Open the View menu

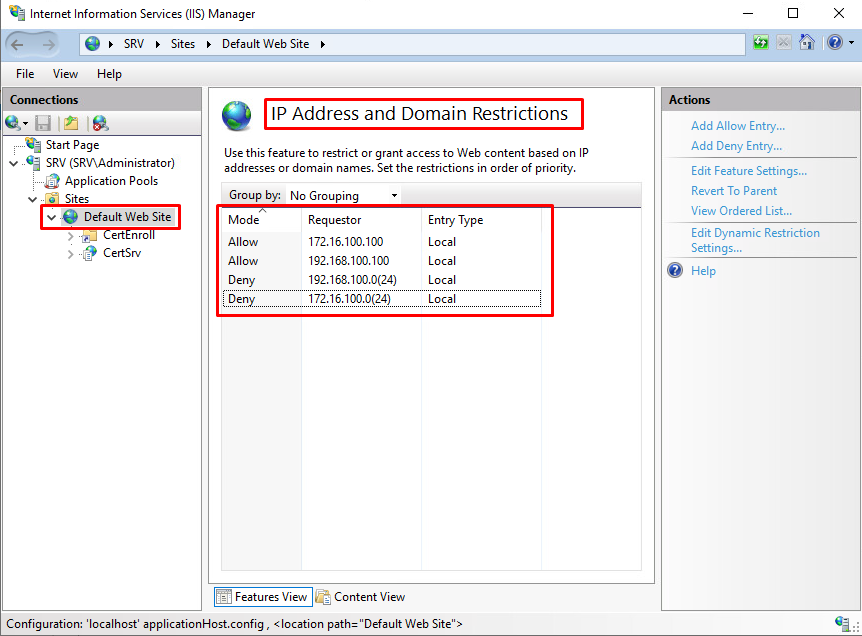(x=65, y=74)
